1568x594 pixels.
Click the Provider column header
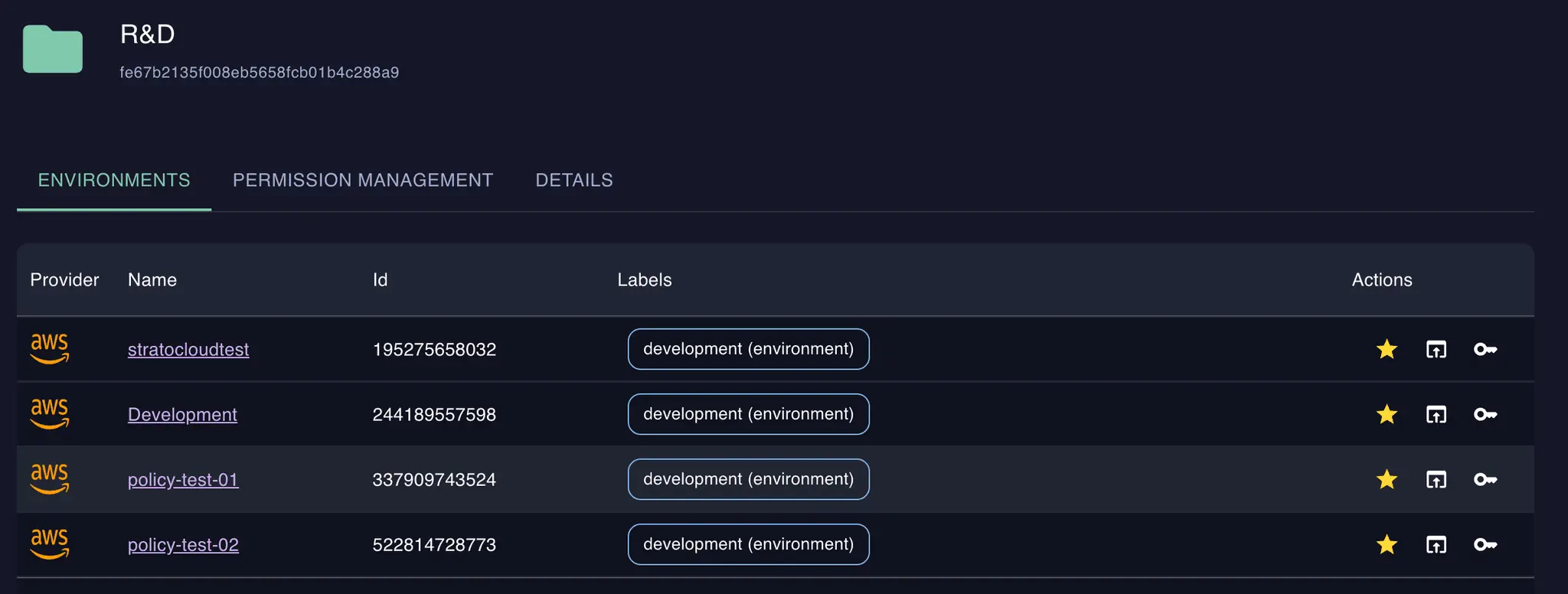(x=64, y=279)
